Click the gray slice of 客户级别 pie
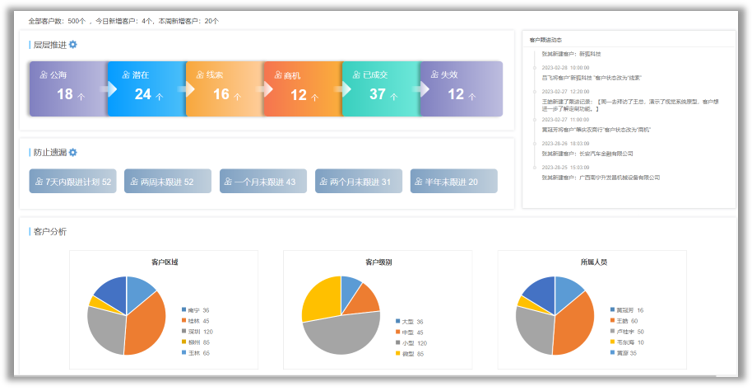752x388 pixels. click(343, 336)
